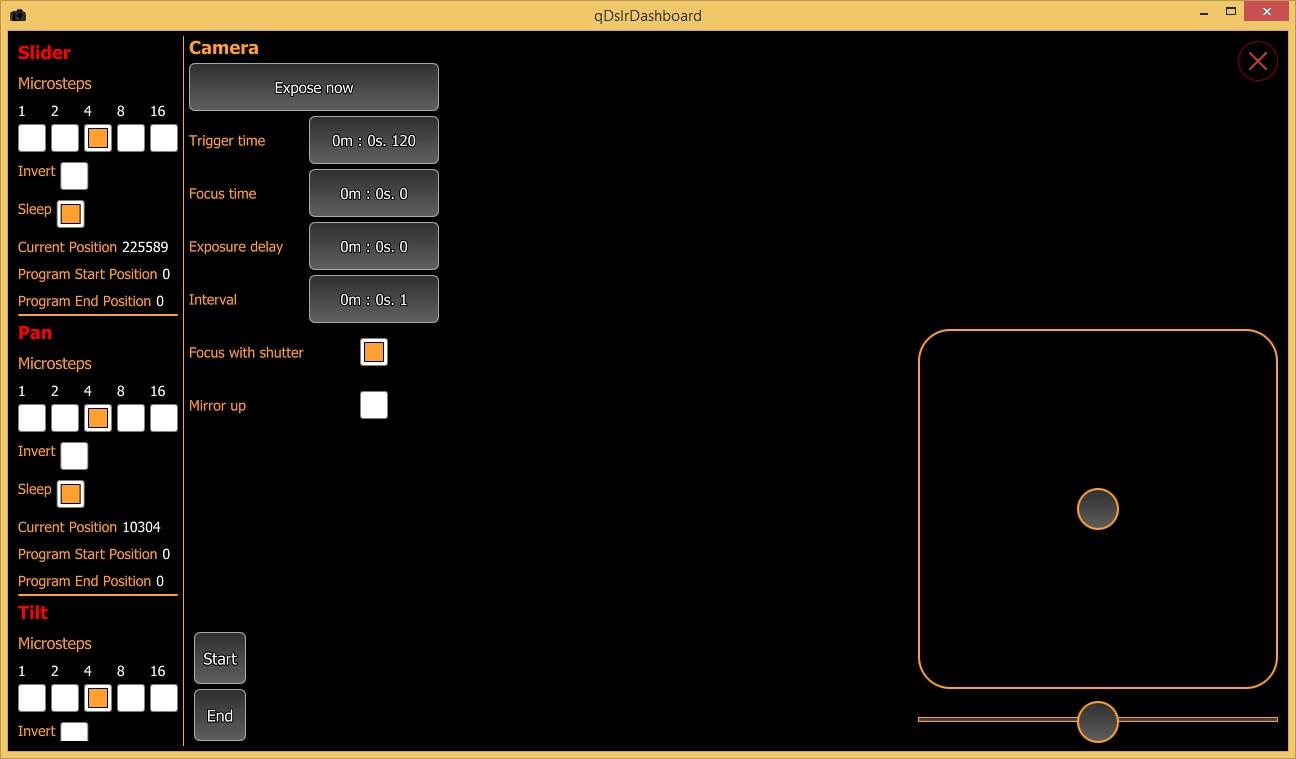Select Pan microsteps 2
The height and width of the screenshot is (759, 1296).
pos(65,418)
